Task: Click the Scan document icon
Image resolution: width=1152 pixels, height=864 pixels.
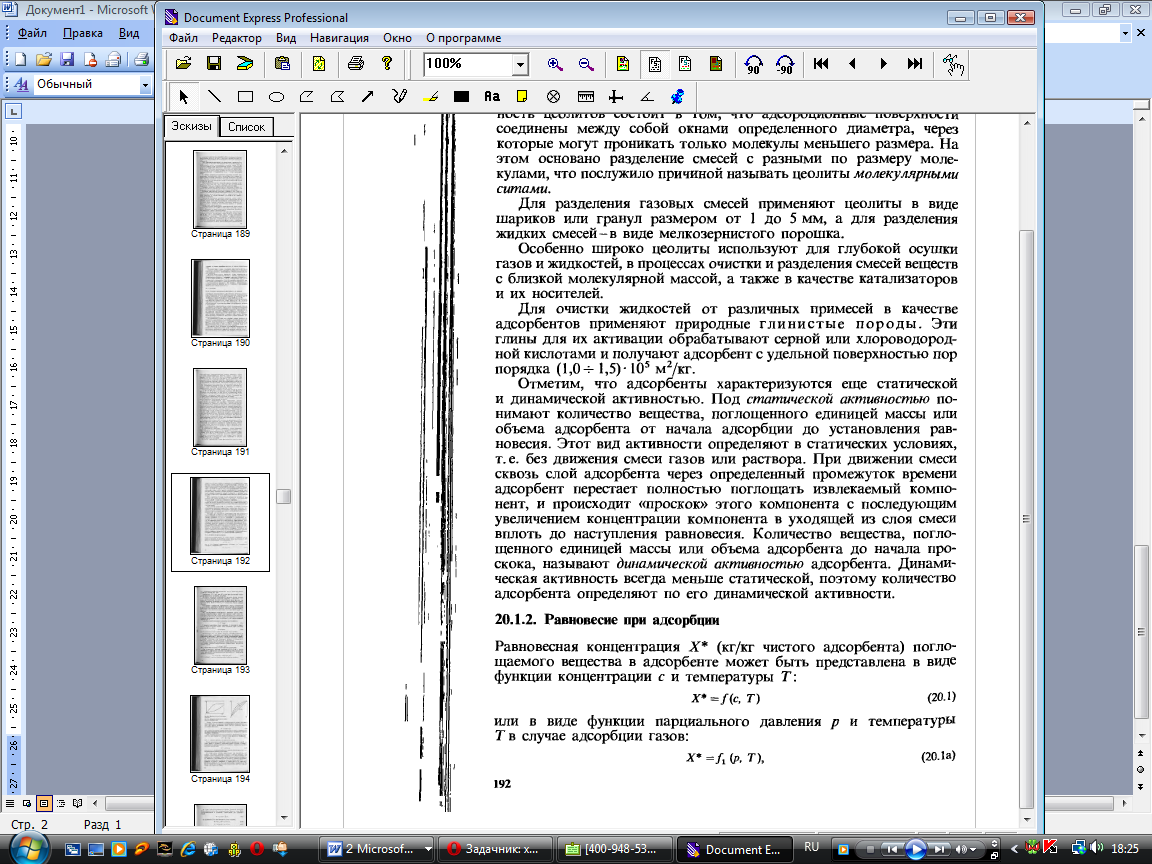Action: tap(245, 64)
